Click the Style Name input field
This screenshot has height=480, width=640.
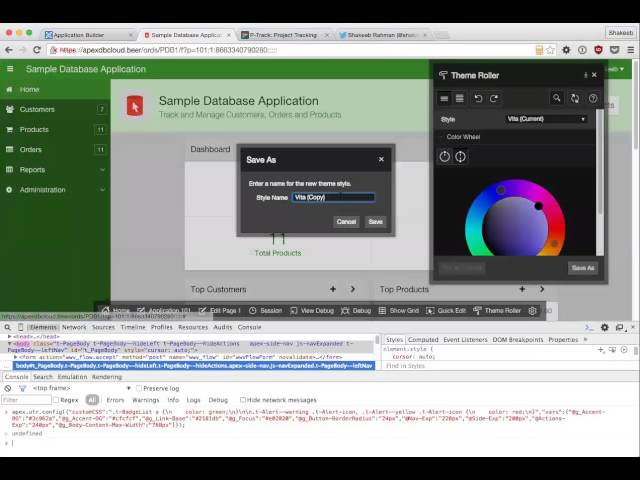click(x=333, y=198)
